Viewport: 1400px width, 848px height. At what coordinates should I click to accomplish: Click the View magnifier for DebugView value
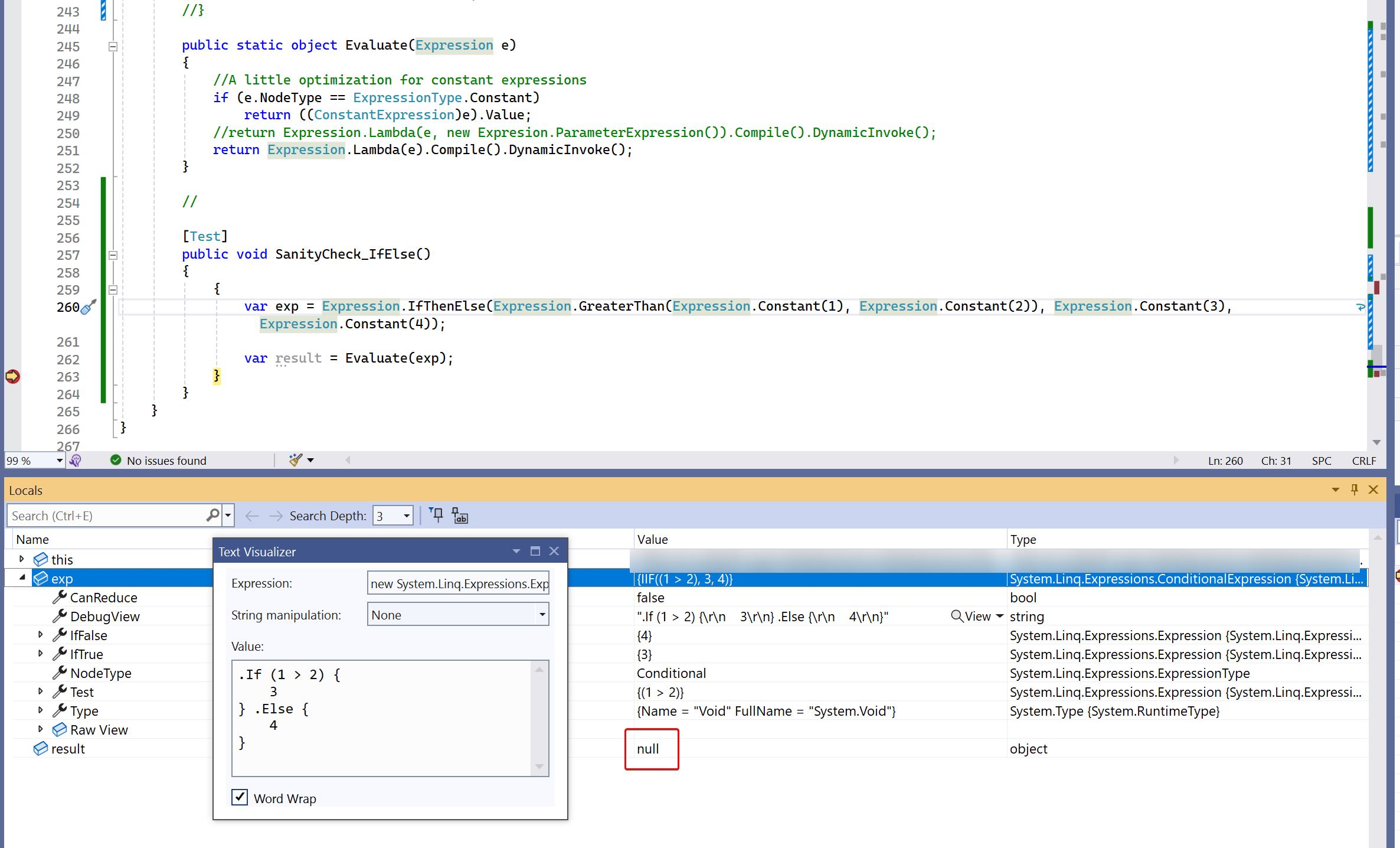pos(957,617)
